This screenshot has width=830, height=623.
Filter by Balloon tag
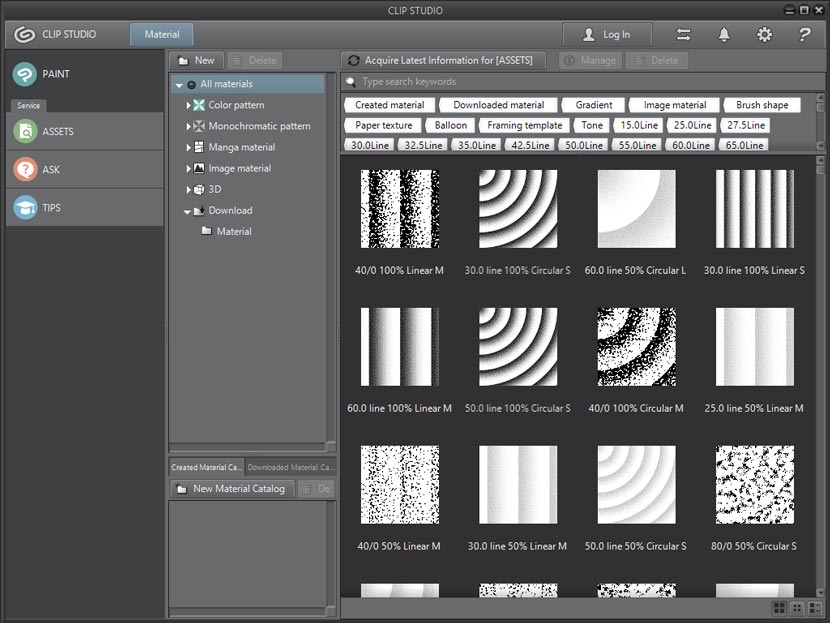[450, 125]
